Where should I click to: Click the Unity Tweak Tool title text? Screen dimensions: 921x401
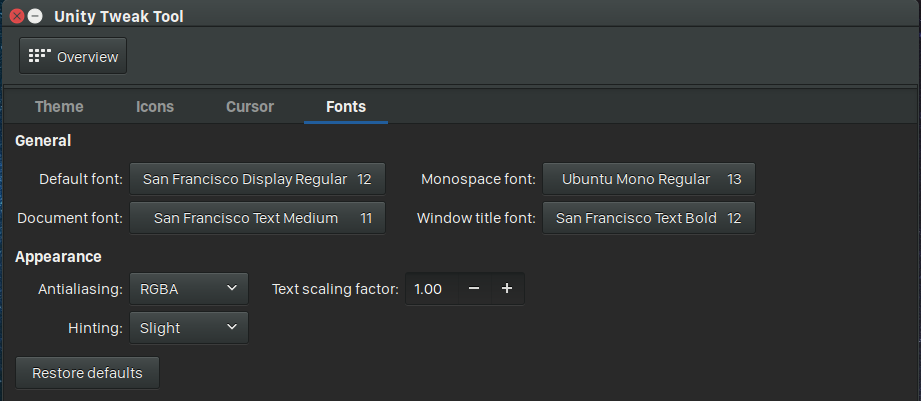(x=119, y=16)
